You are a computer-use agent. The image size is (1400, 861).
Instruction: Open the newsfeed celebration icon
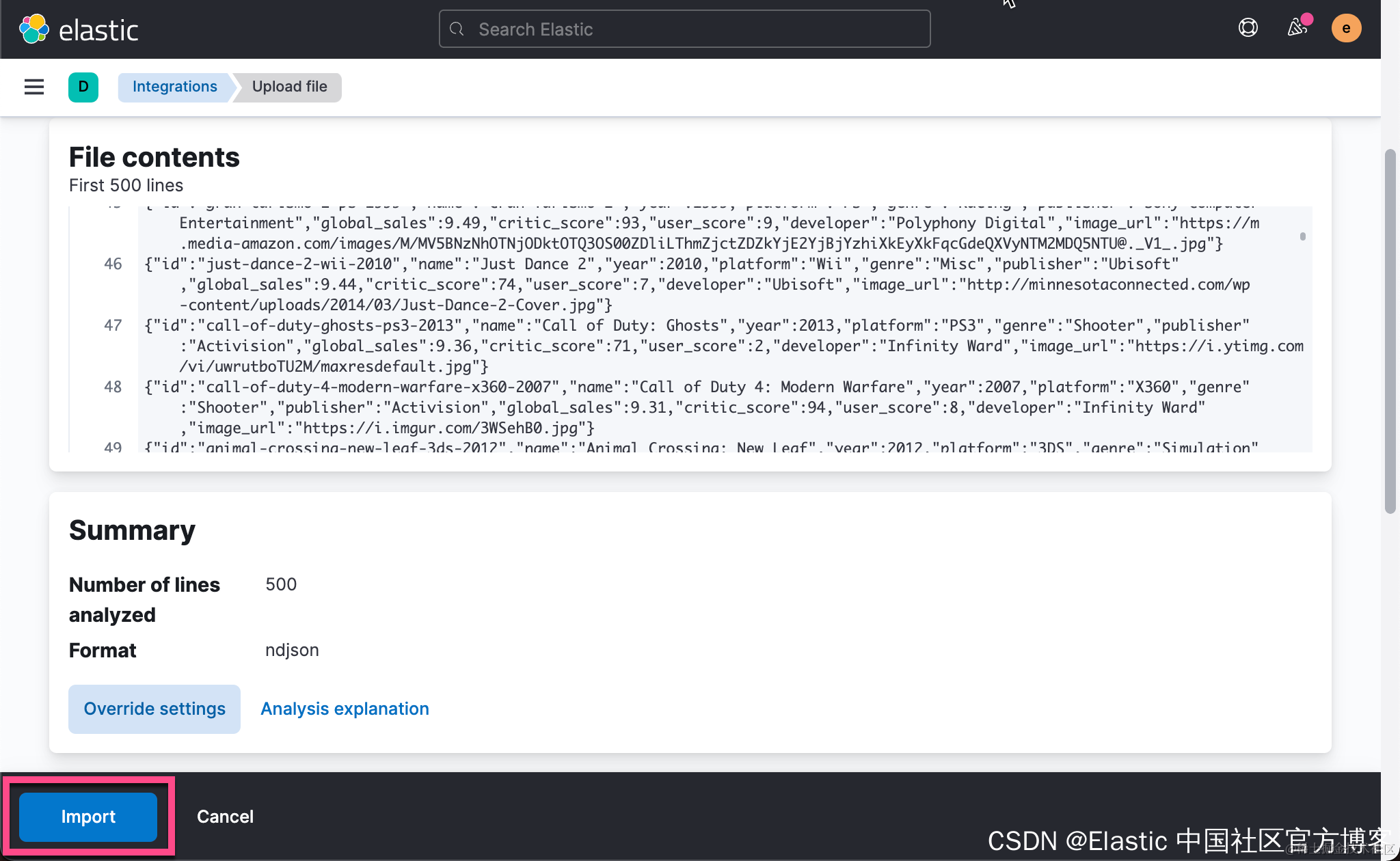point(1297,28)
